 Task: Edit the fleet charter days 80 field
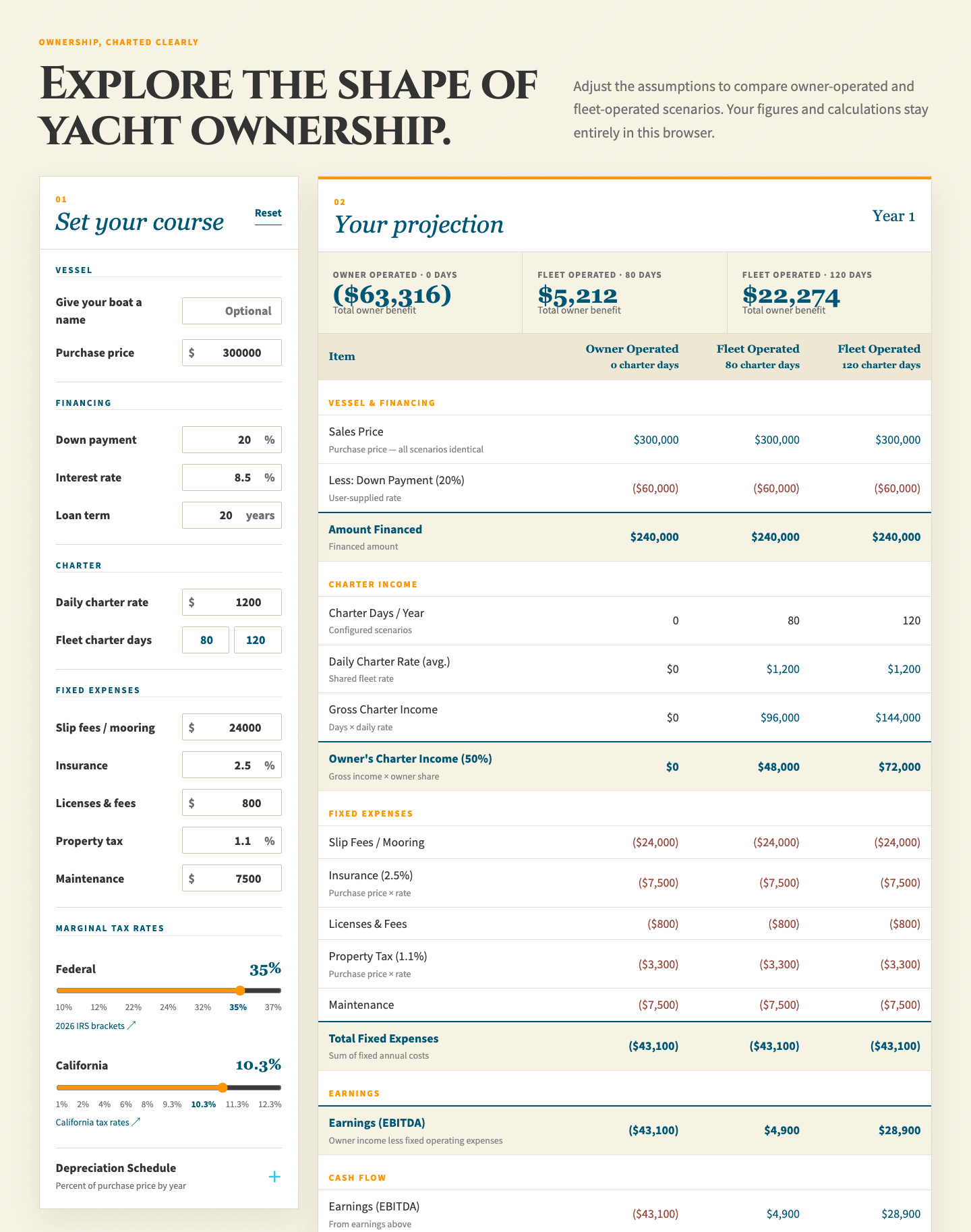tap(206, 640)
